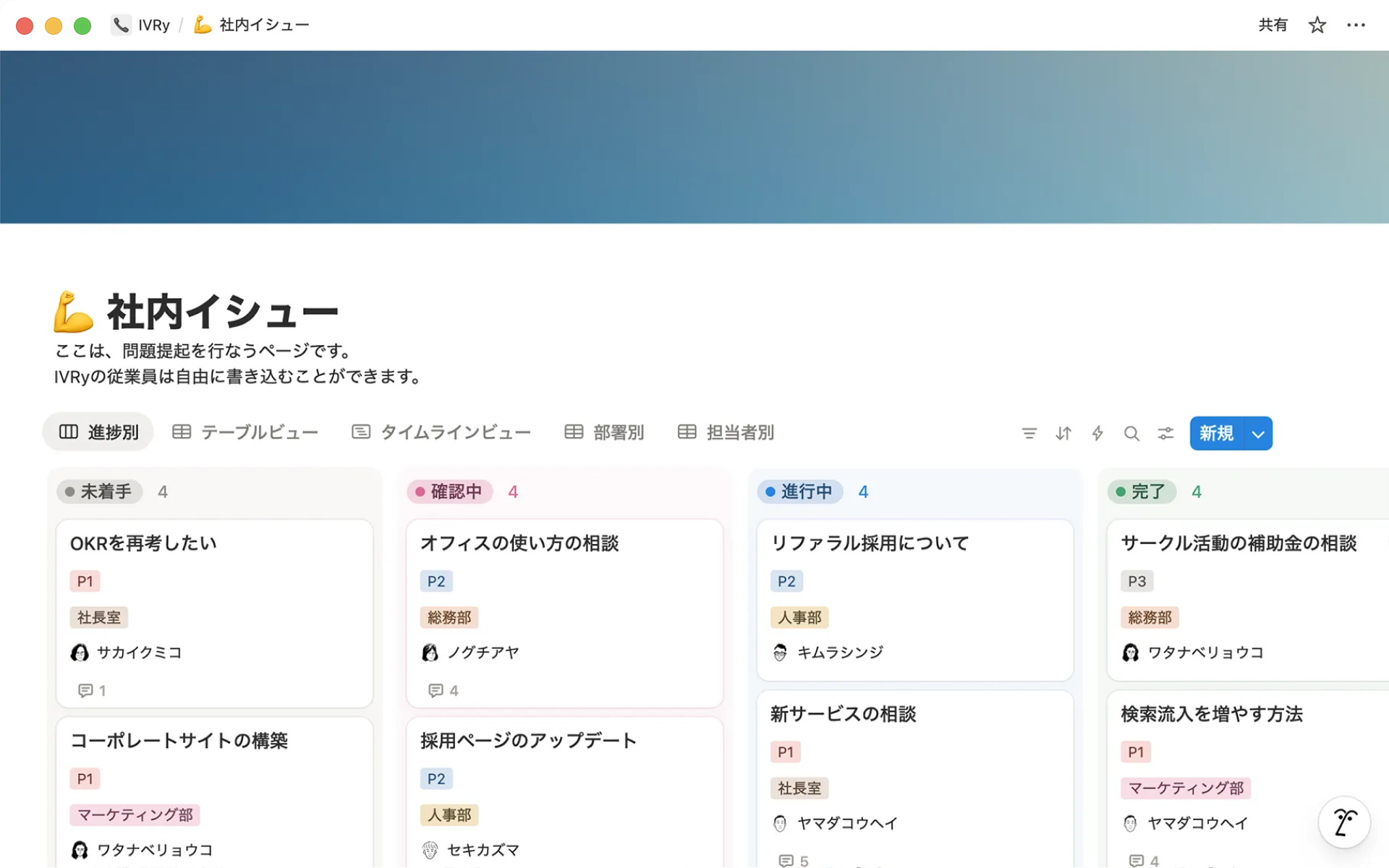The image size is (1389, 868).
Task: Click the Notion AI icon at bottom right
Action: (x=1344, y=822)
